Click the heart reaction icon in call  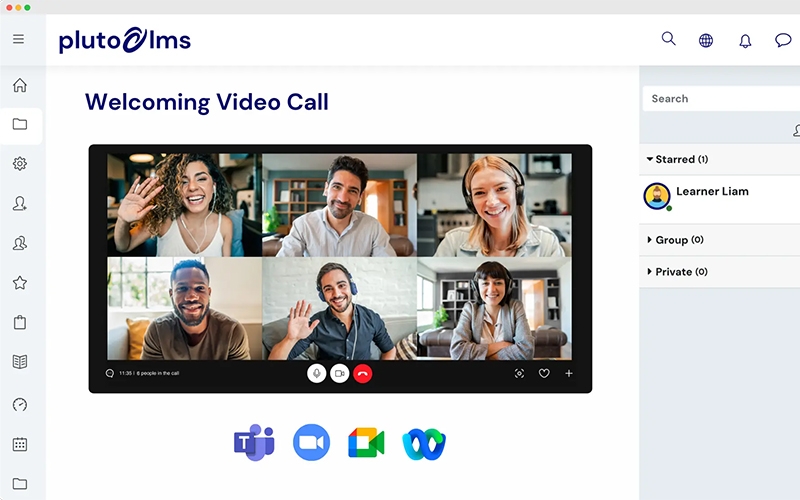point(544,373)
